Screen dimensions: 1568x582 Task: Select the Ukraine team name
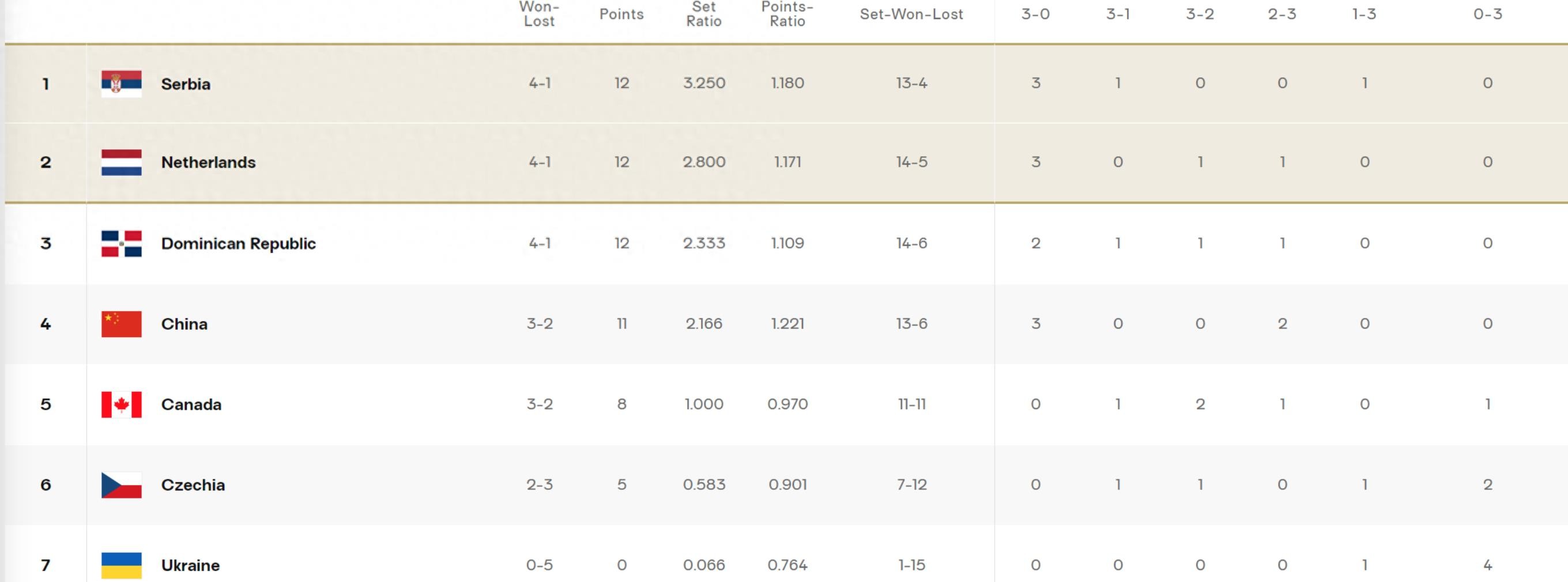(x=190, y=565)
